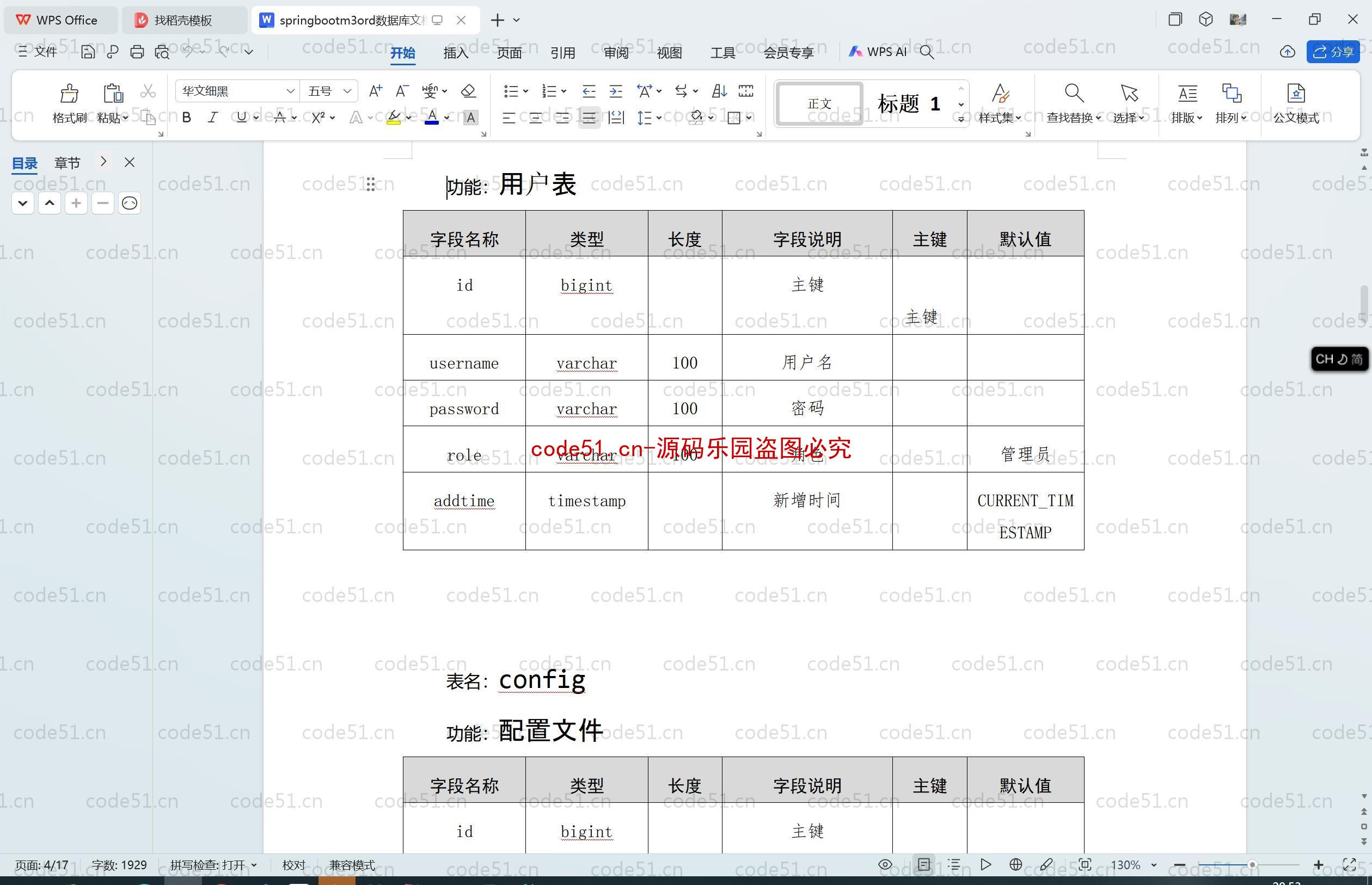
Task: Switch to the 插入 ribbon tab
Action: point(455,51)
